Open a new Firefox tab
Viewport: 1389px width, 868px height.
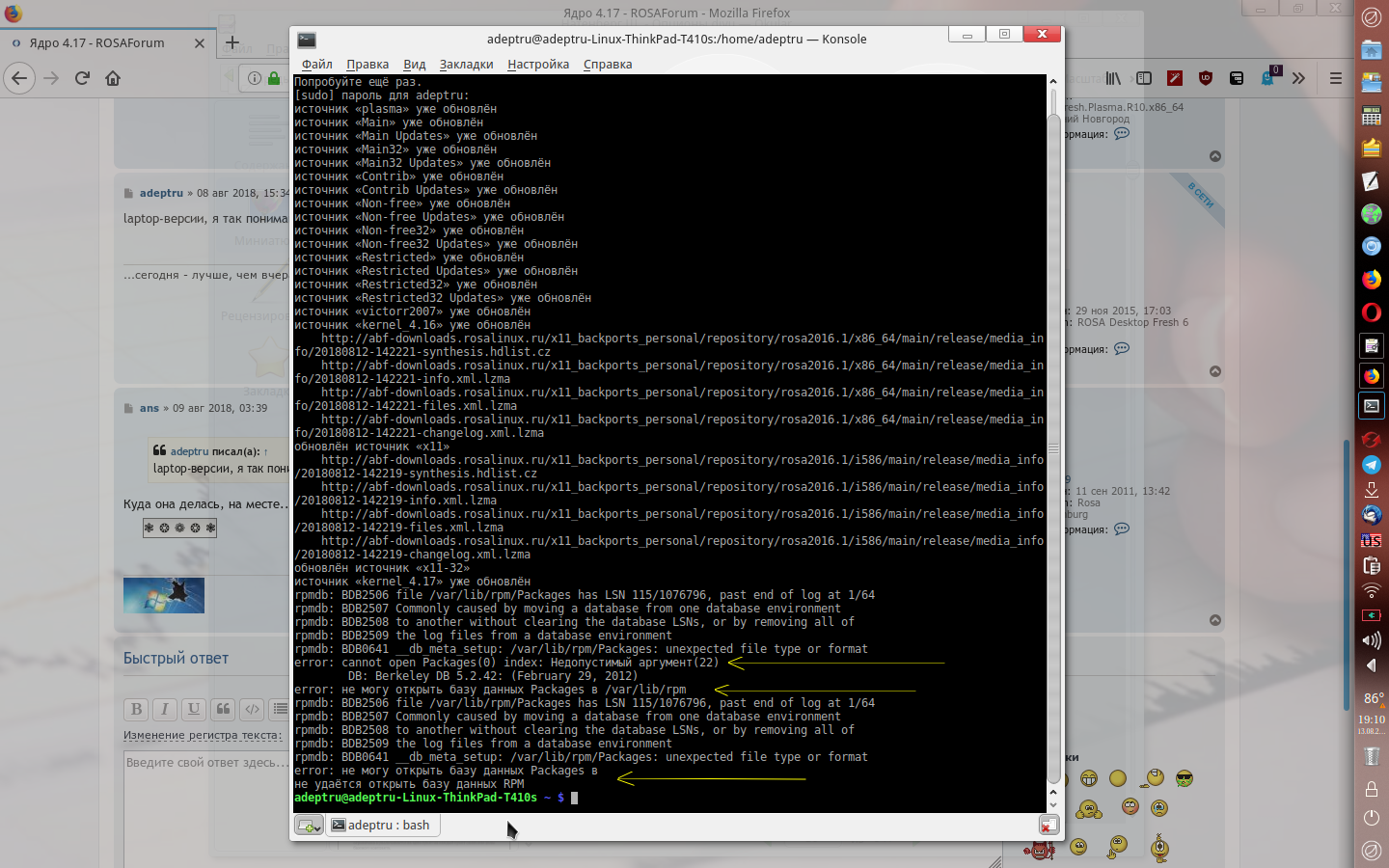232,42
